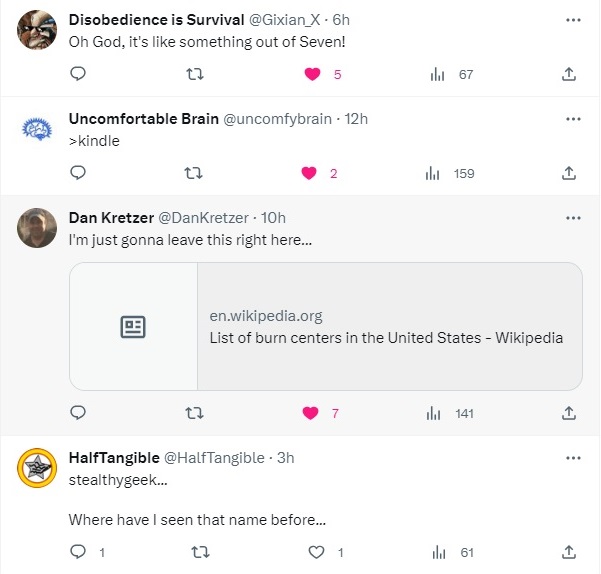The image size is (601, 574).
Task: Open more options for HalfTangible's tweet
Action: click(x=573, y=458)
